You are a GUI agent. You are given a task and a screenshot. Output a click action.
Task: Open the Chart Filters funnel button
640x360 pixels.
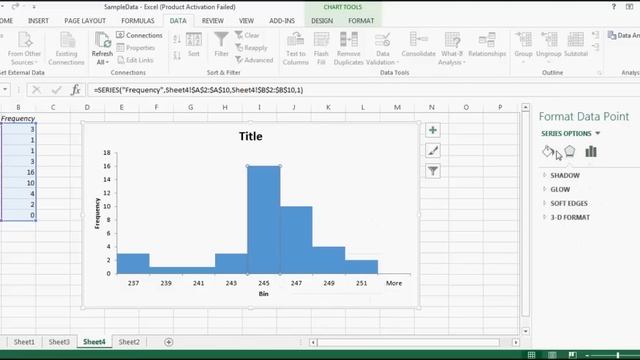point(433,171)
